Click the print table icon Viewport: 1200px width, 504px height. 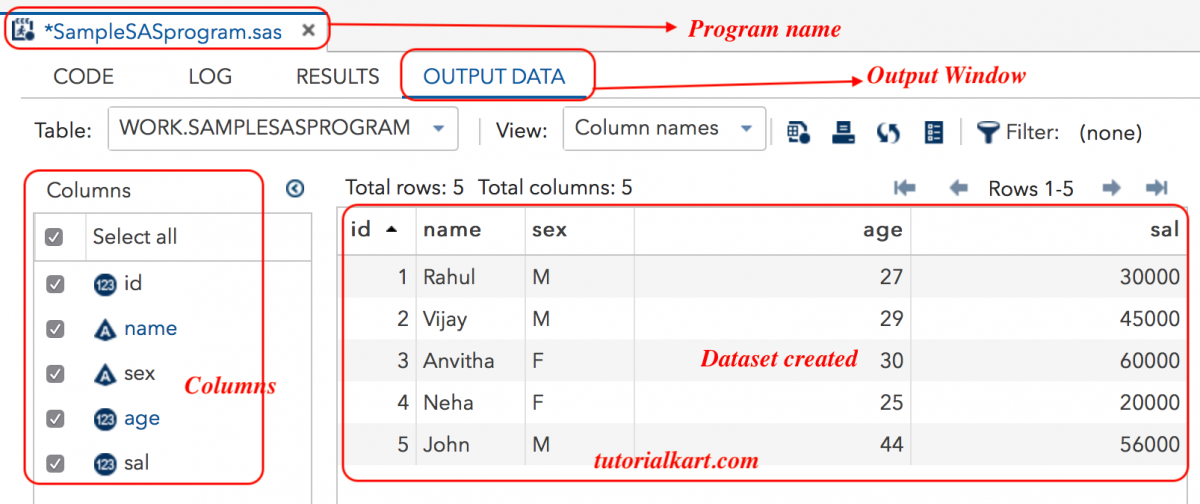point(843,132)
